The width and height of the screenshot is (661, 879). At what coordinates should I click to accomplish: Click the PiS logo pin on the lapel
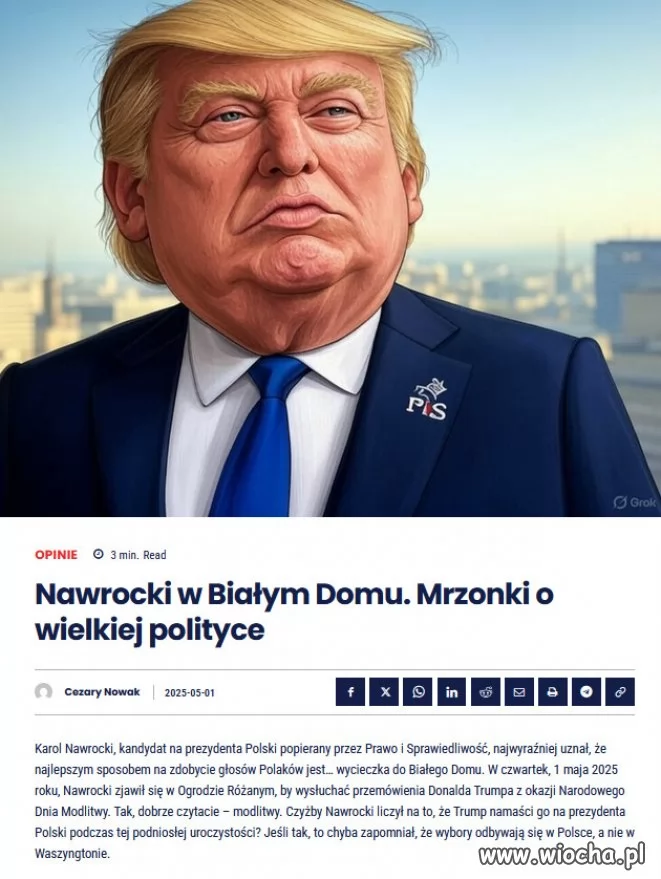click(x=427, y=400)
